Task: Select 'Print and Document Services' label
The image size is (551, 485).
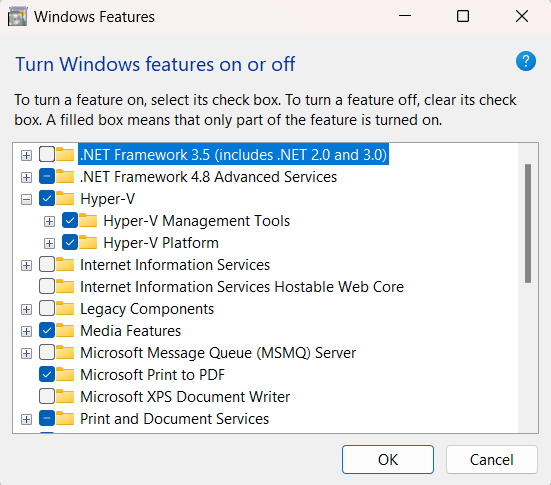Action: (x=174, y=419)
